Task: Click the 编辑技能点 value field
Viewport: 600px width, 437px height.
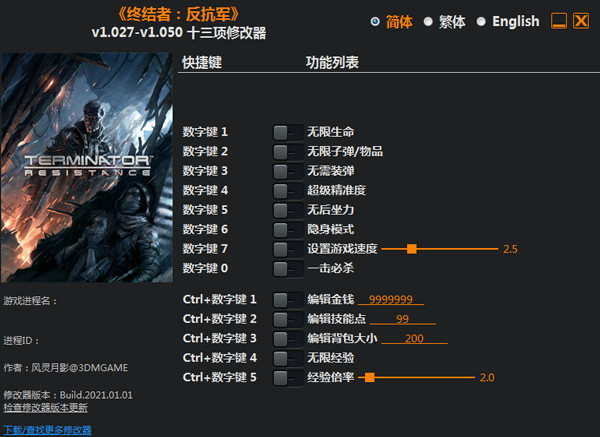Action: click(x=402, y=319)
